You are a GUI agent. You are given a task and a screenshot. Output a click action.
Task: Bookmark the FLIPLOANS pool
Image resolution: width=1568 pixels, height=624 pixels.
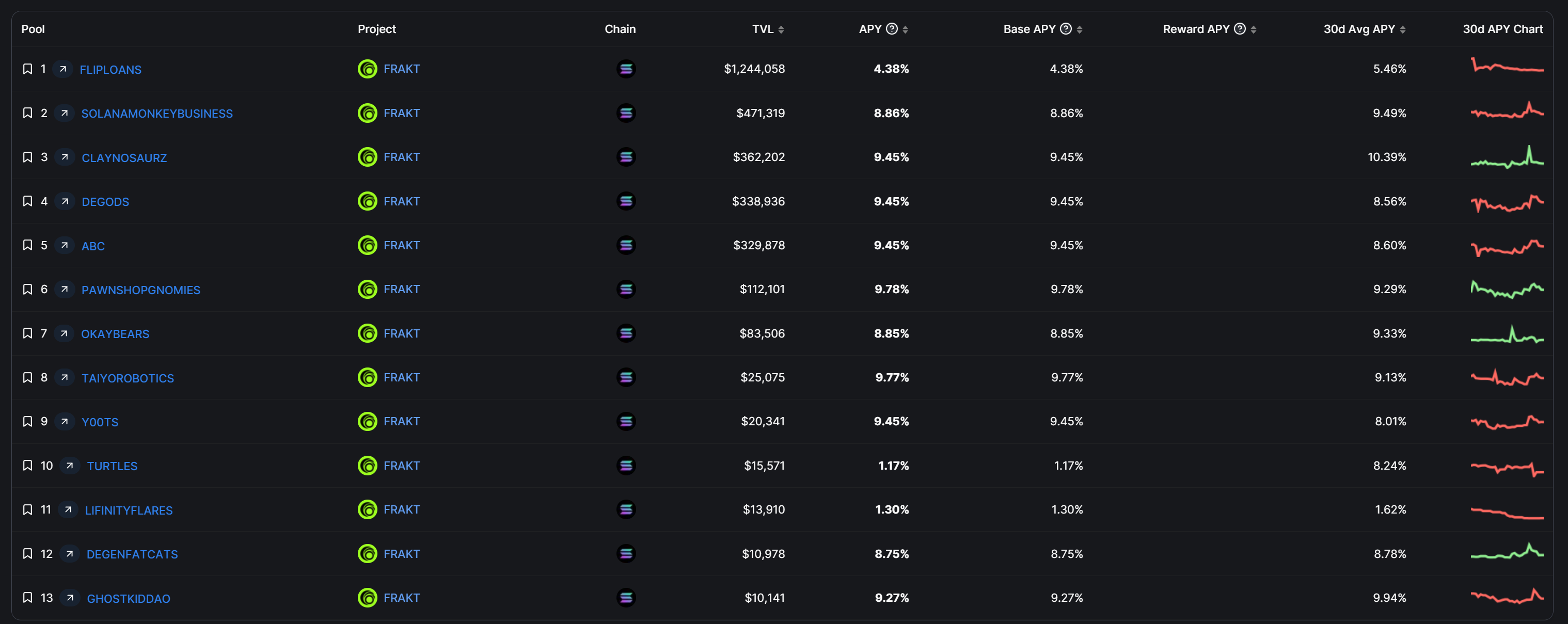(x=27, y=69)
